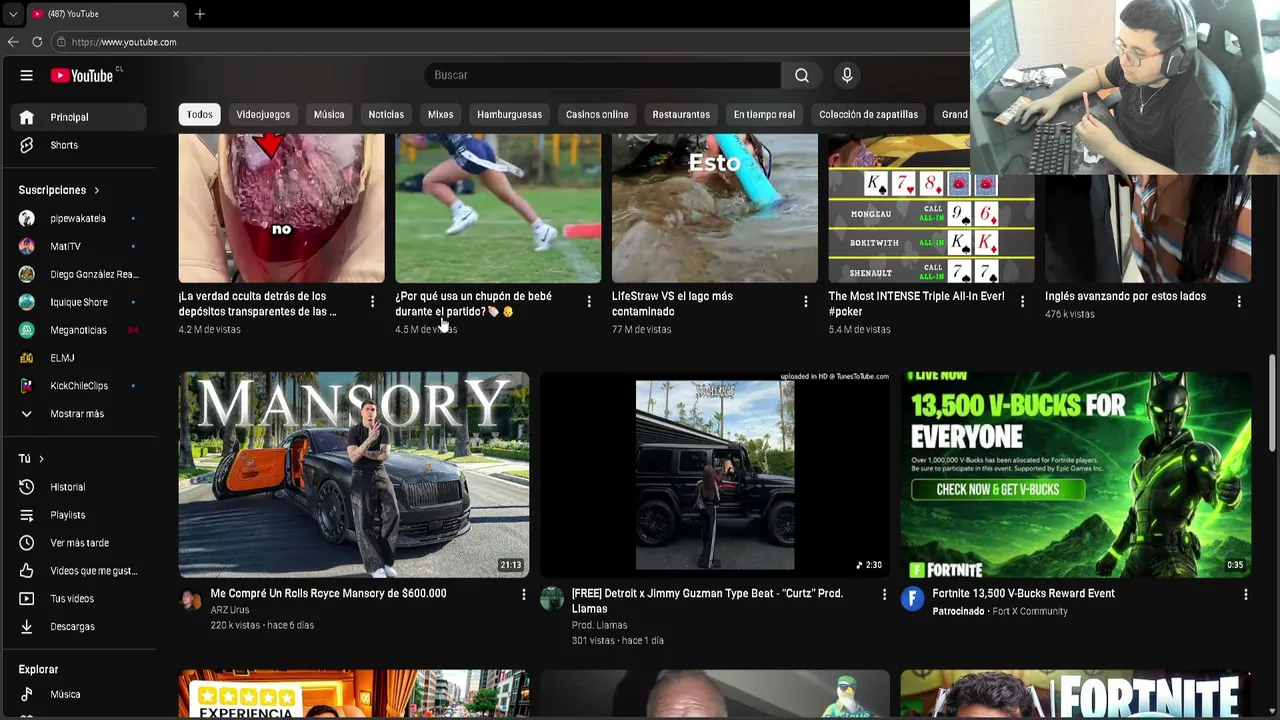This screenshot has width=1280, height=720.
Task: Select the Mixes filter chip
Action: click(x=440, y=114)
